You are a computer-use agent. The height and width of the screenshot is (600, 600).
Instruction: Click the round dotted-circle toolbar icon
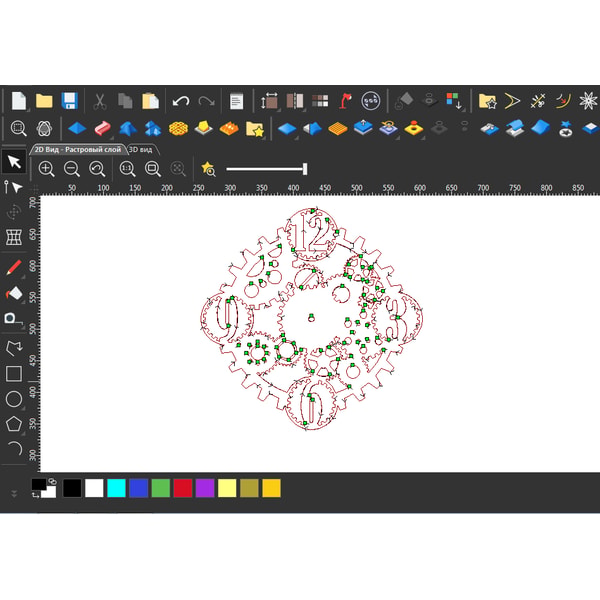[370, 101]
